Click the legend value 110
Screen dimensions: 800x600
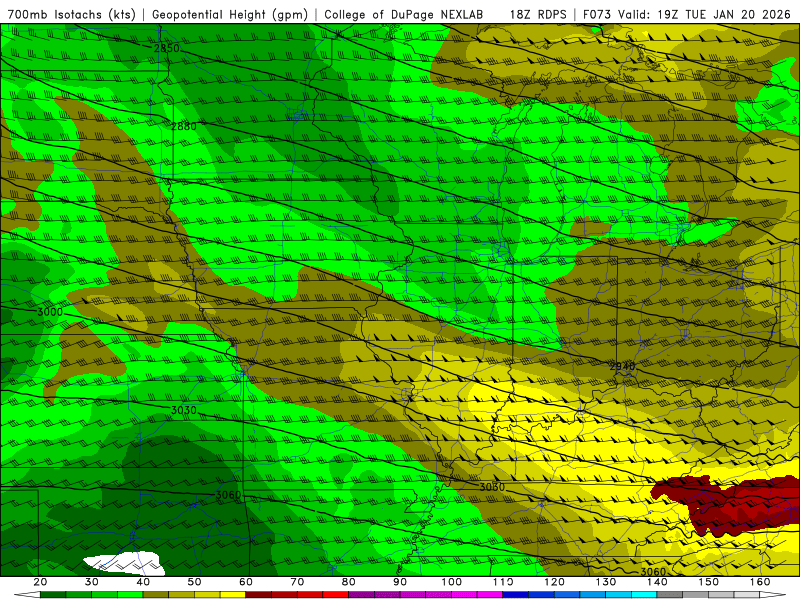point(503,582)
